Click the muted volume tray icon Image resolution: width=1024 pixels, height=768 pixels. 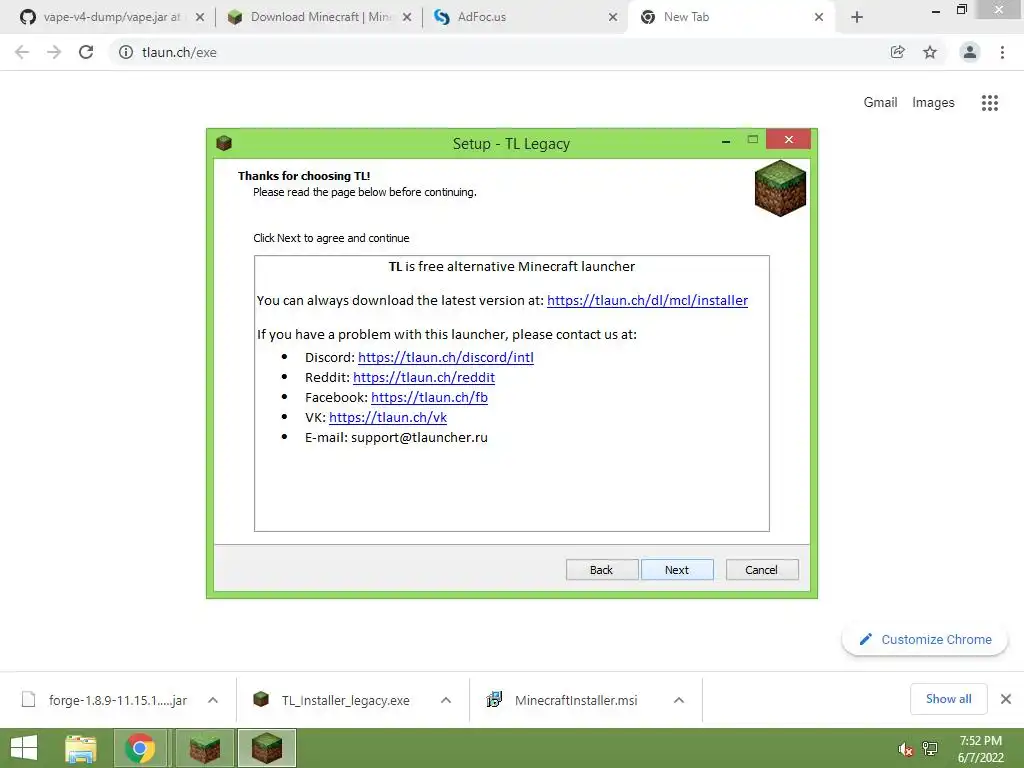(x=906, y=749)
